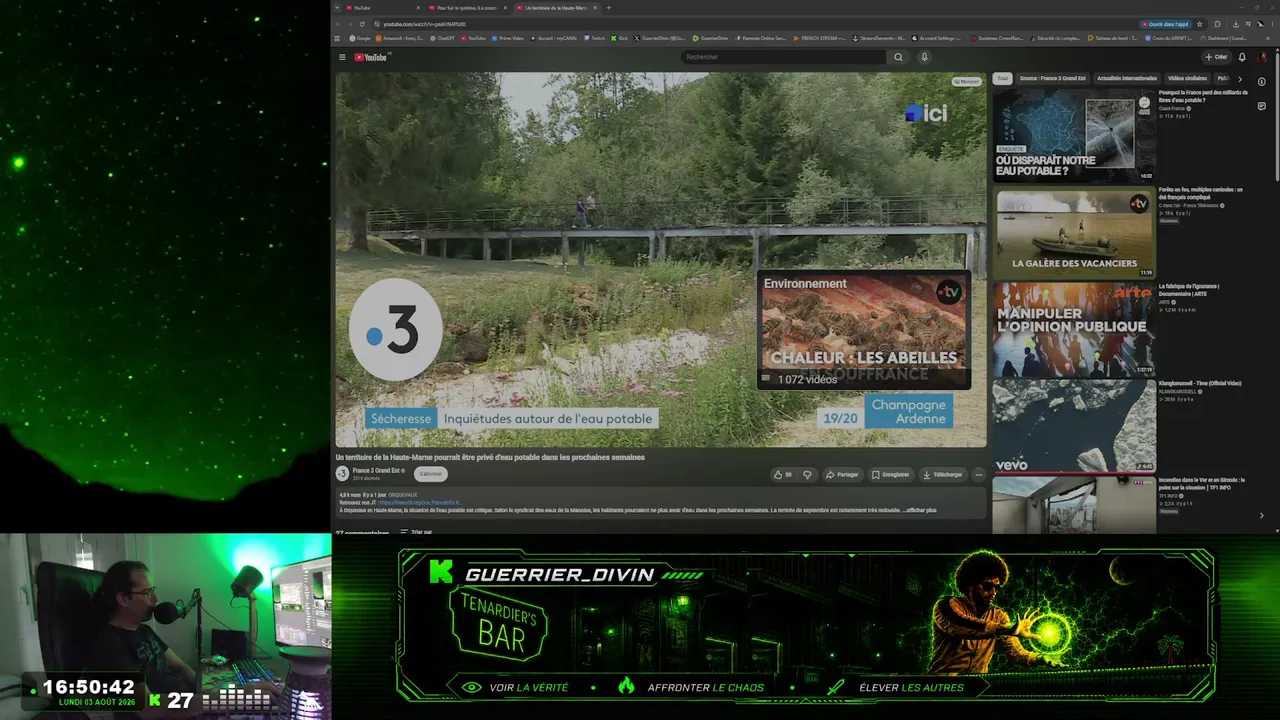Click the "Masquer" button on the video

point(966,82)
